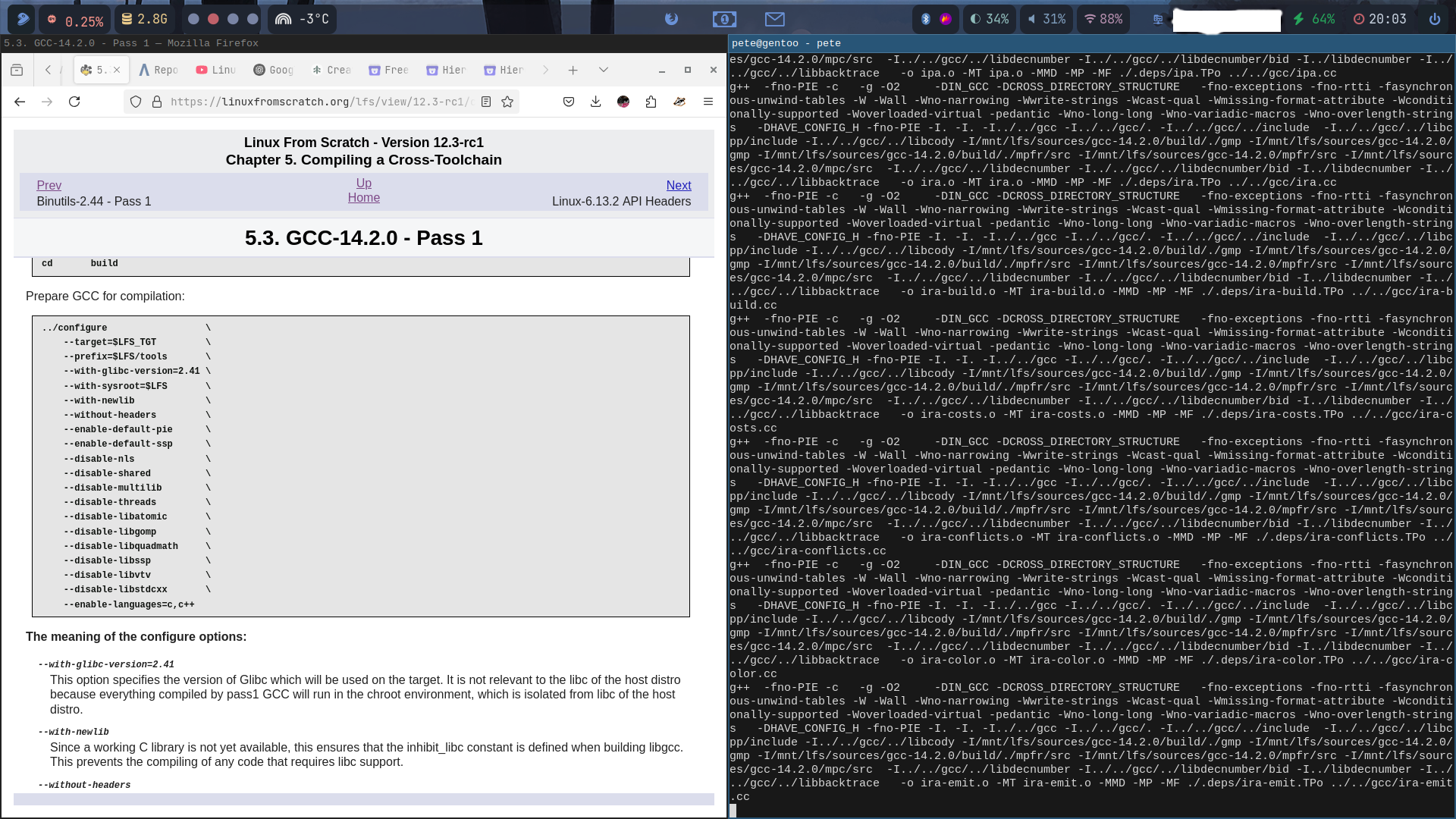Adjust the brightness 34% control

[990, 19]
